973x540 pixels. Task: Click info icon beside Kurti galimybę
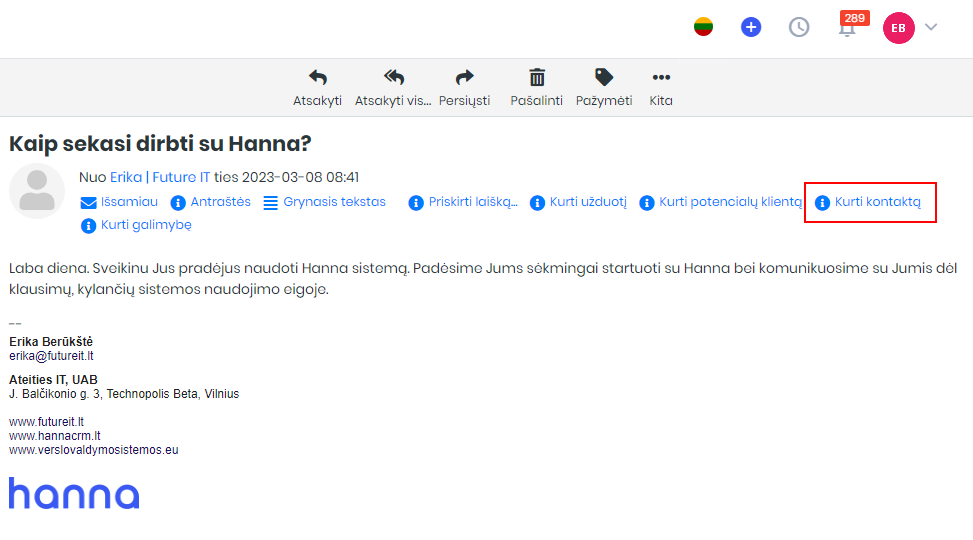[x=89, y=226]
